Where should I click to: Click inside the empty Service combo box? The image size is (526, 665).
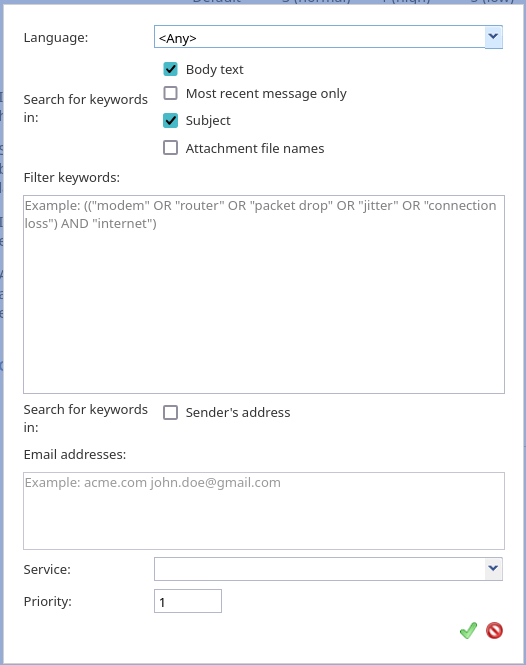320,569
